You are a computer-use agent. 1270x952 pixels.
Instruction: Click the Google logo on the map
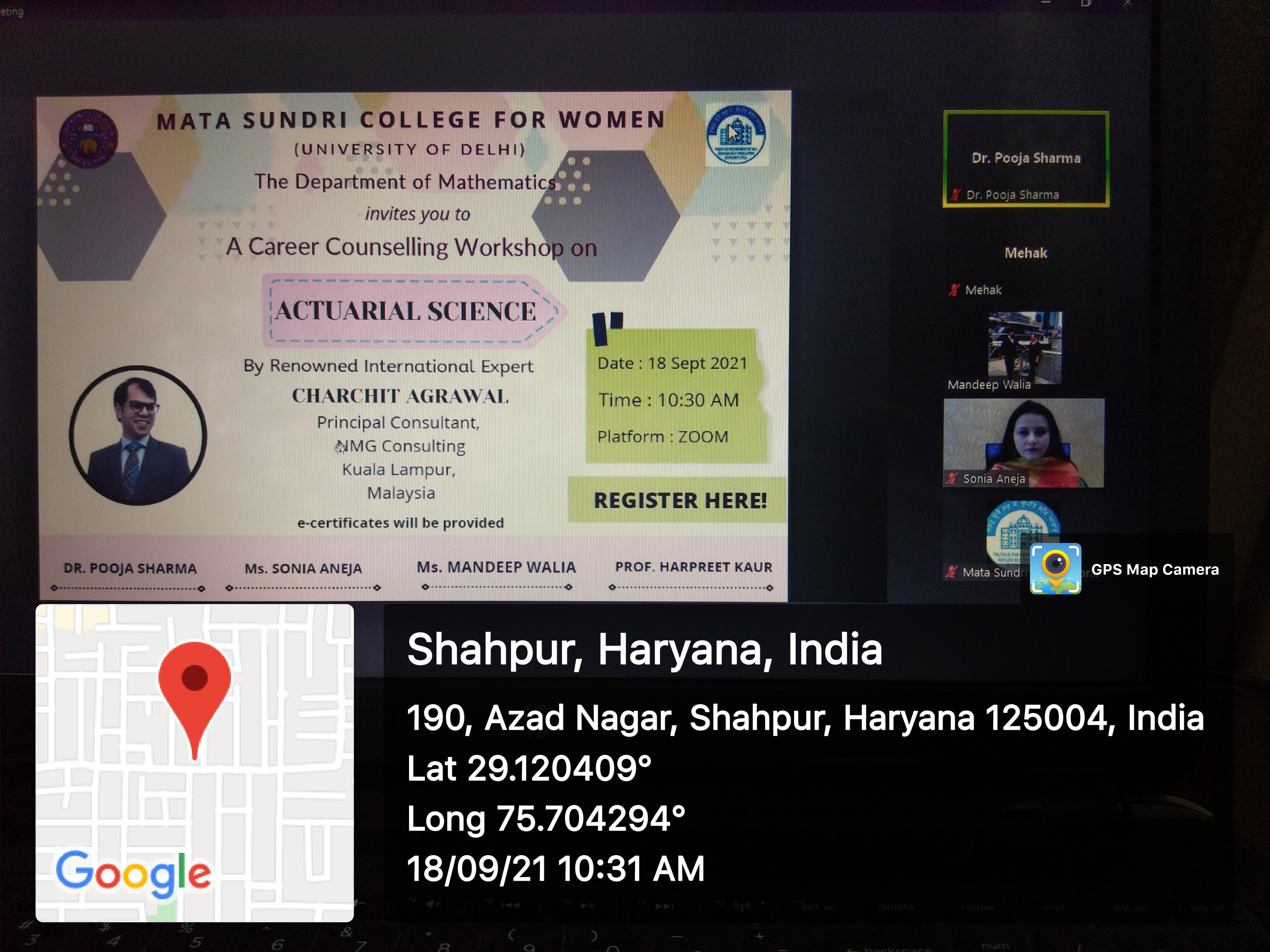tap(133, 874)
